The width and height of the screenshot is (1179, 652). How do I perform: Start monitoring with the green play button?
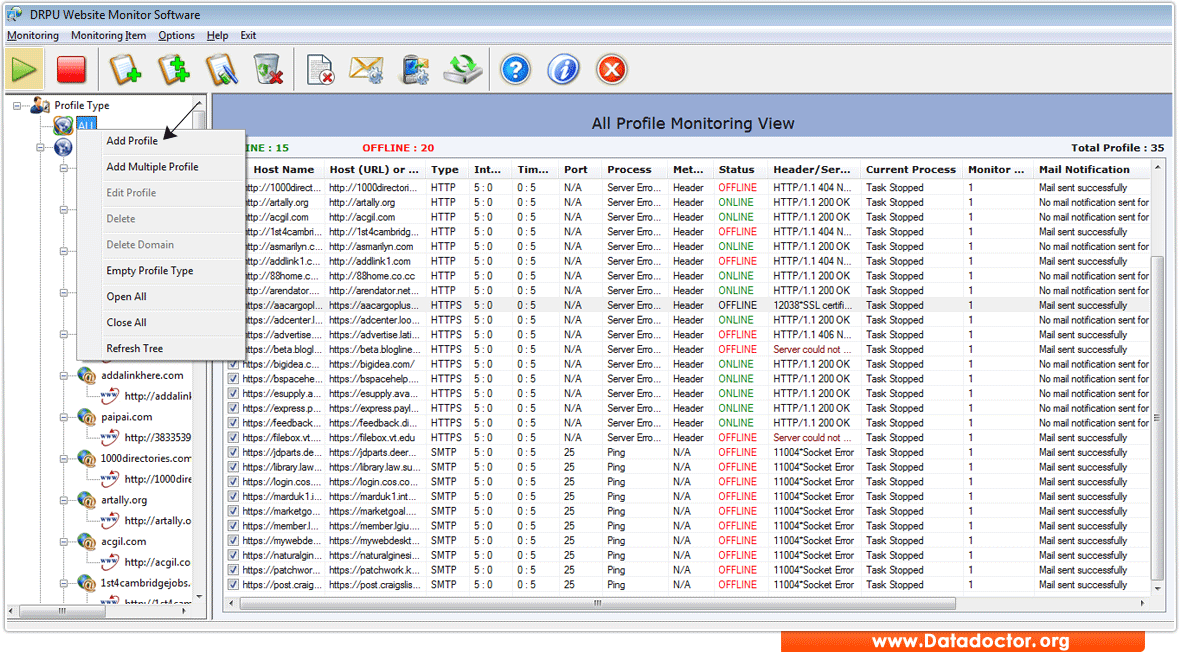pos(25,70)
